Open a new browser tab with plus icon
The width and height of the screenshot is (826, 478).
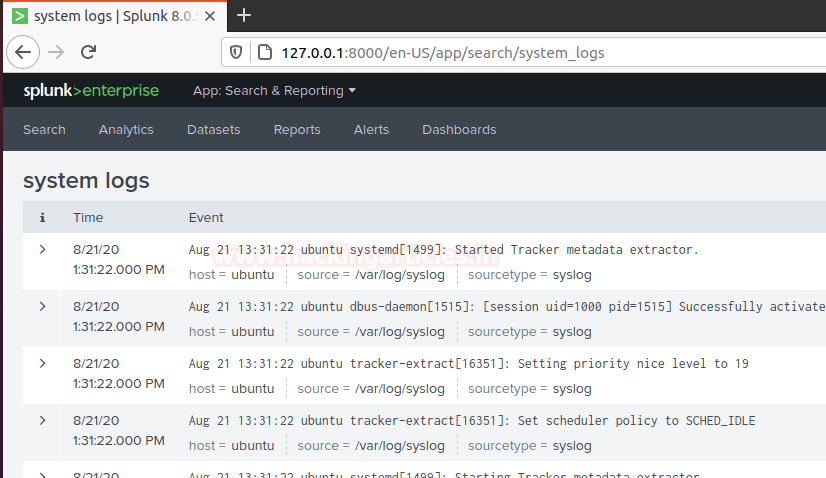coord(244,15)
